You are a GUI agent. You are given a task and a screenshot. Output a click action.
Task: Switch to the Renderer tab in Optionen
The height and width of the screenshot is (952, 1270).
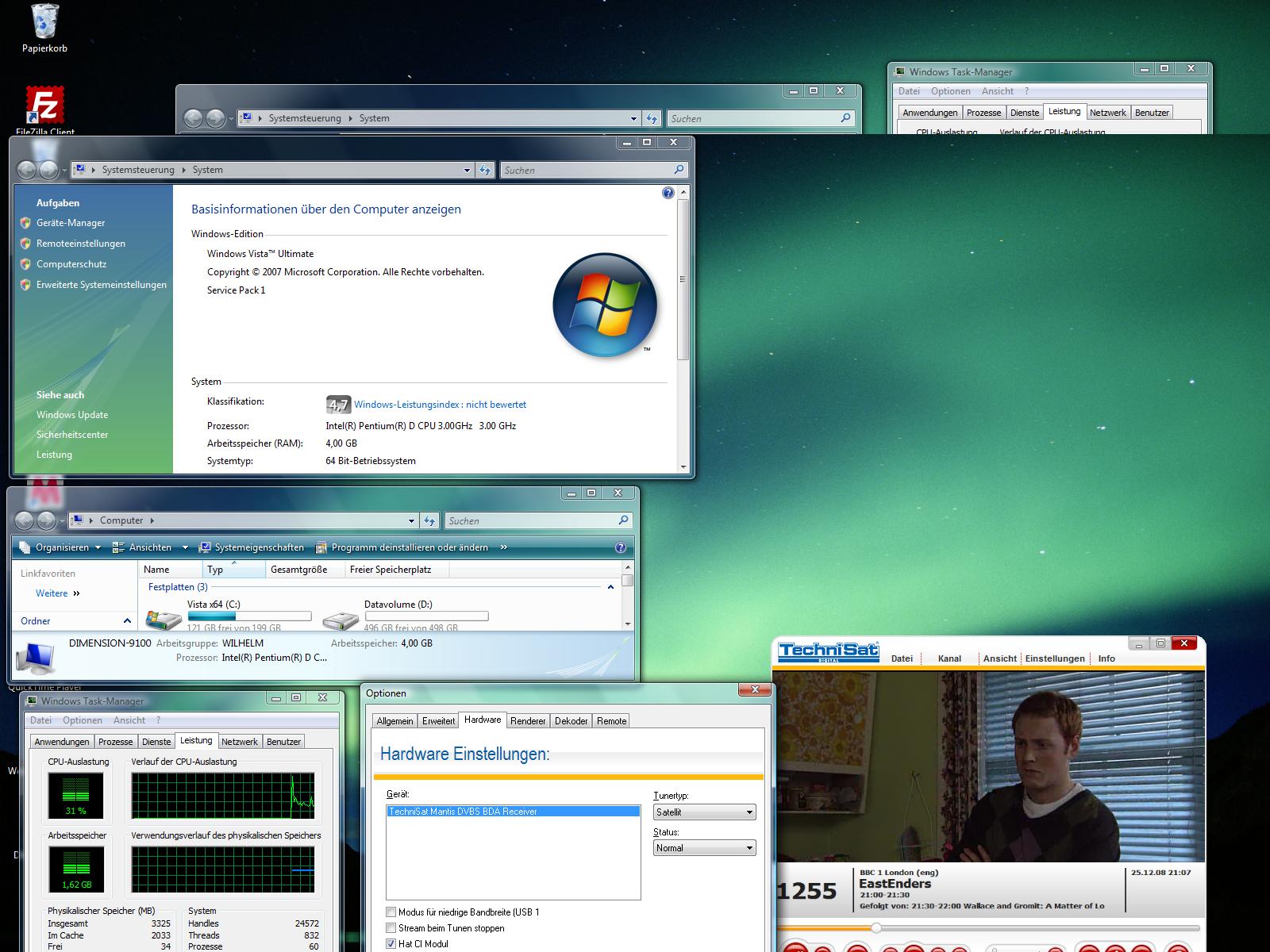528,721
